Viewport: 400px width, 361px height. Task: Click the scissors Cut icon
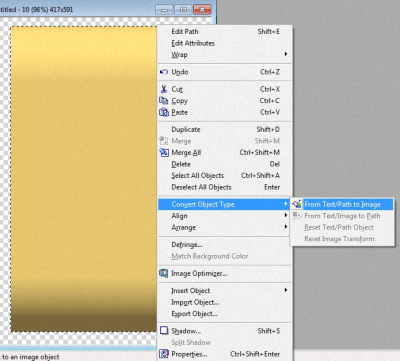(x=164, y=89)
